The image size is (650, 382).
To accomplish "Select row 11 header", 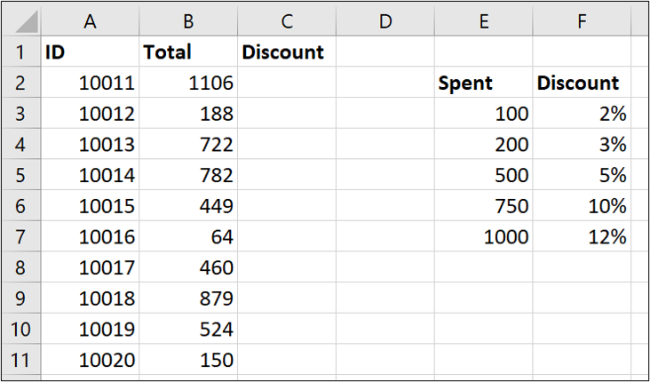I will [x=21, y=359].
